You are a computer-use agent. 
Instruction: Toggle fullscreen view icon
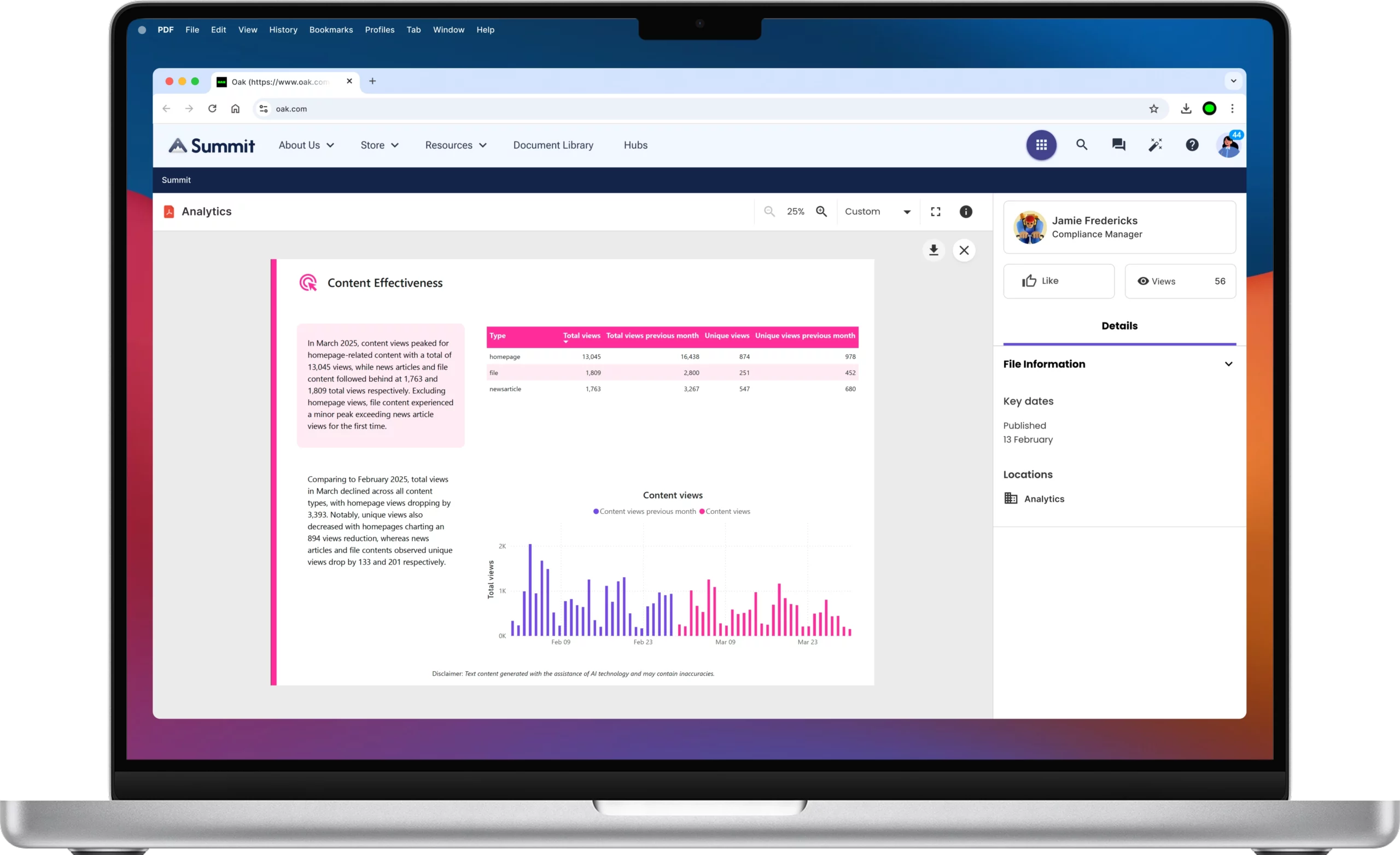935,212
